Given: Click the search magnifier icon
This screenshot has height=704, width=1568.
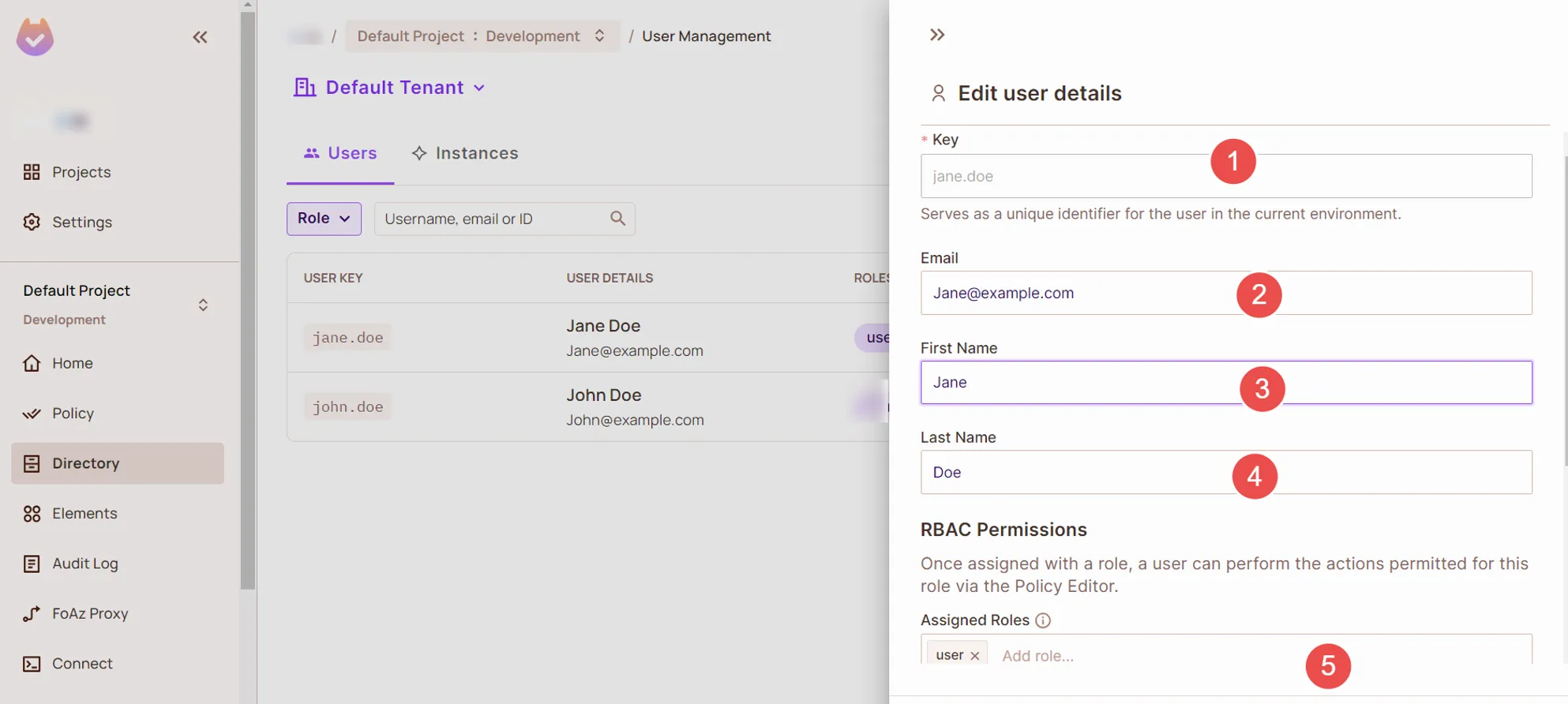Looking at the screenshot, I should point(617,219).
